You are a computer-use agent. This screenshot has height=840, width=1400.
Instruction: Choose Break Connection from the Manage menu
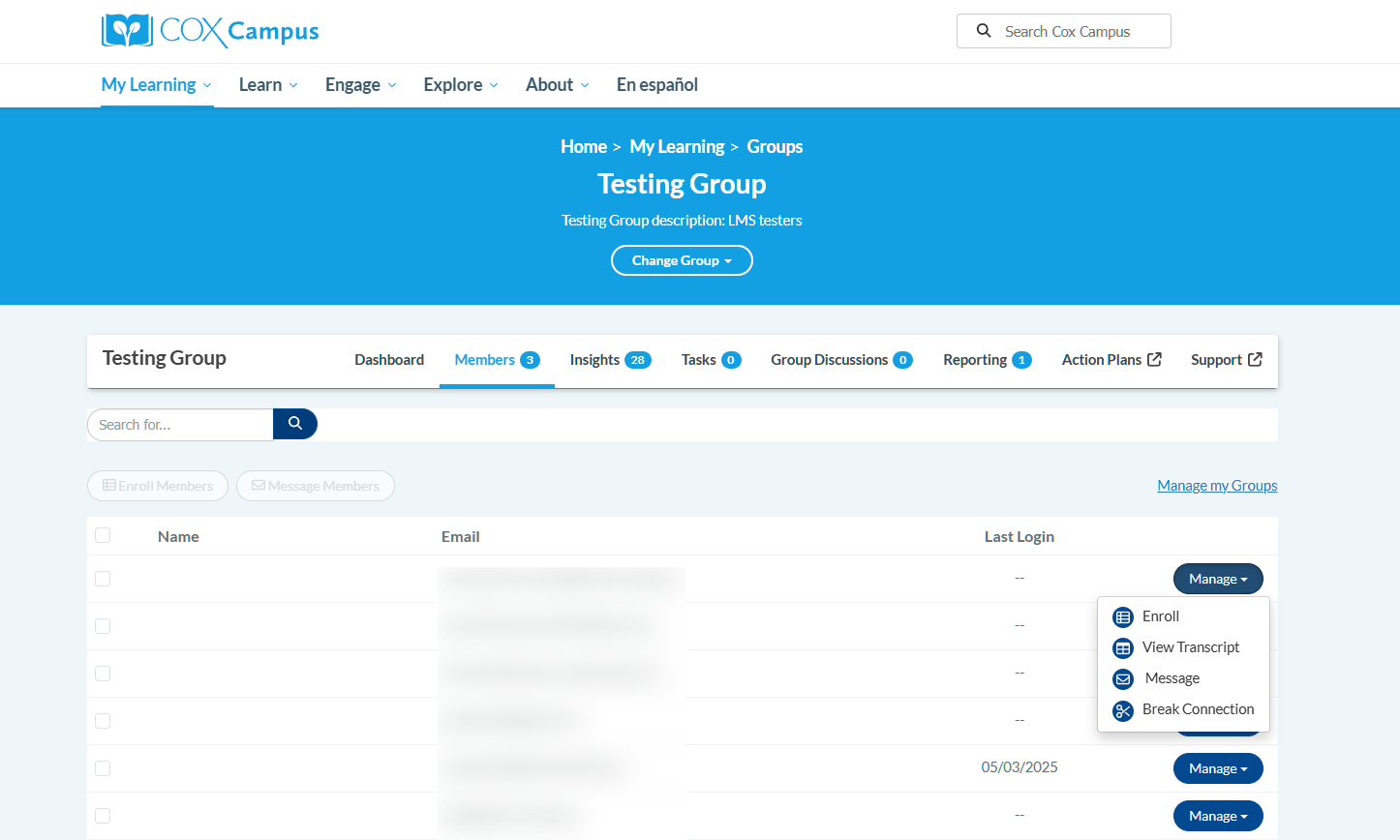click(x=1183, y=709)
